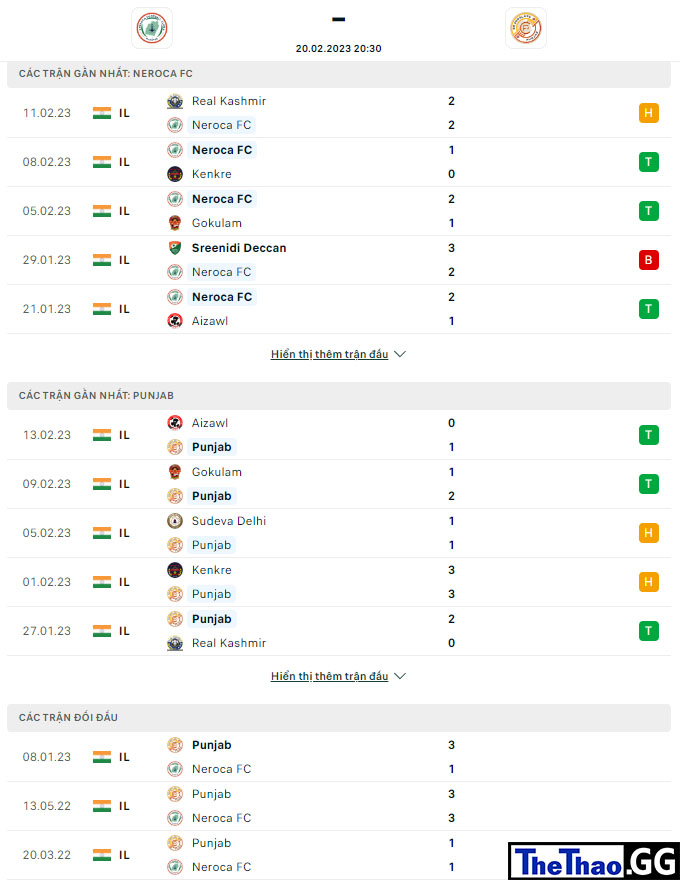Click green T badge for 13.02.23 Aizawl match

point(649,435)
